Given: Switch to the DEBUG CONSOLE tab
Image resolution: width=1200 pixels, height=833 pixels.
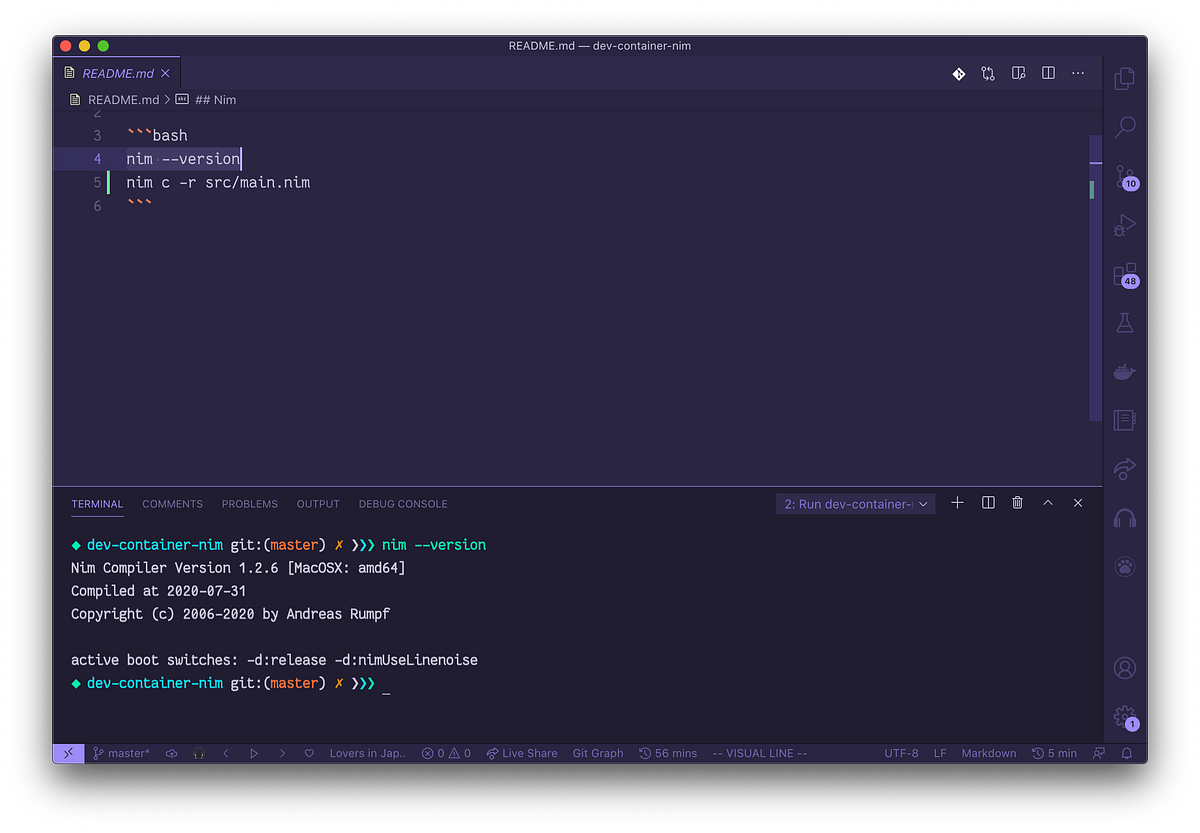Looking at the screenshot, I should tap(403, 503).
